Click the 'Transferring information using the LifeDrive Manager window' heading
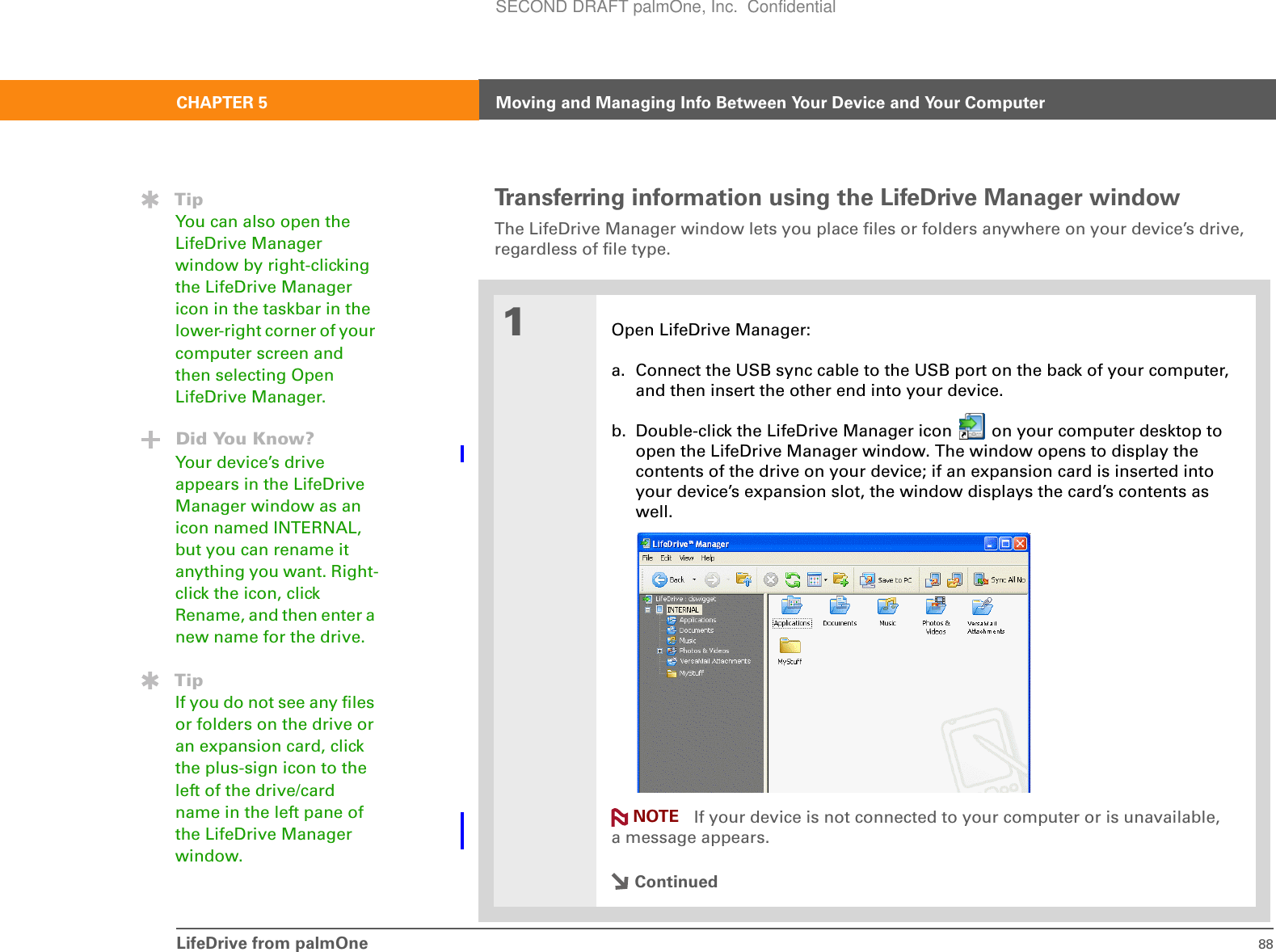 point(837,198)
